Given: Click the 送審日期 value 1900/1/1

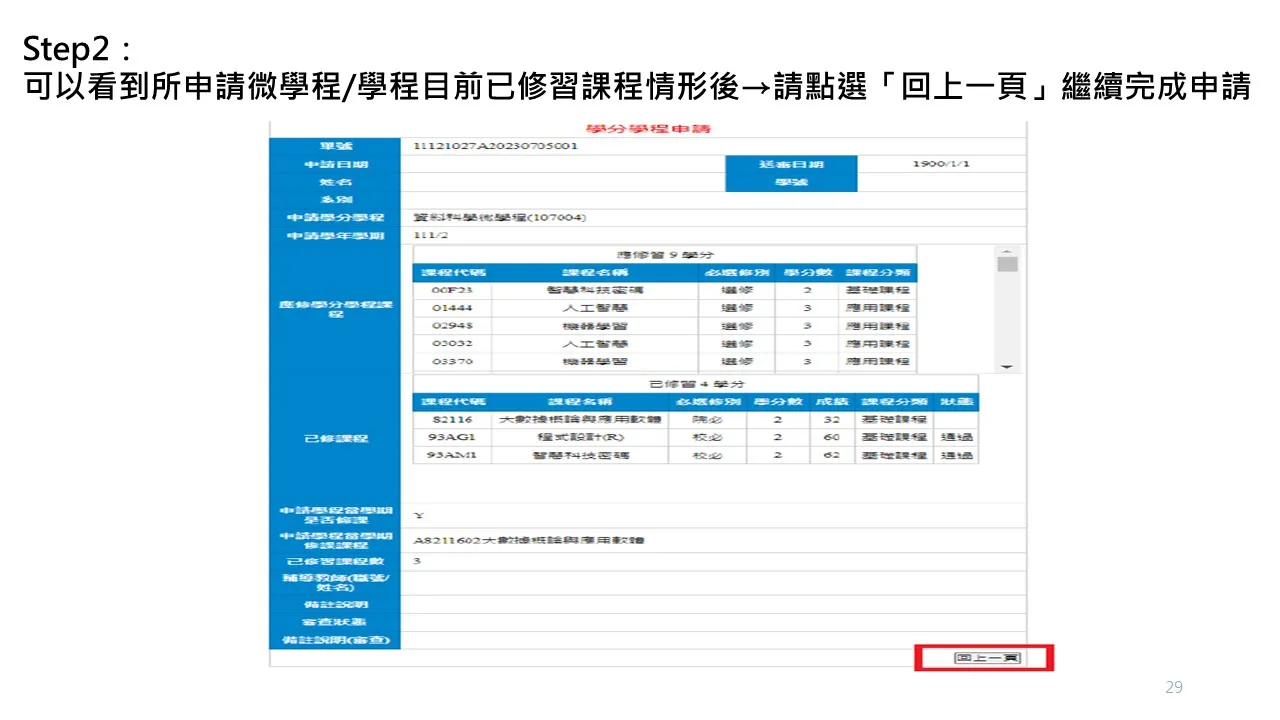Looking at the screenshot, I should (940, 164).
